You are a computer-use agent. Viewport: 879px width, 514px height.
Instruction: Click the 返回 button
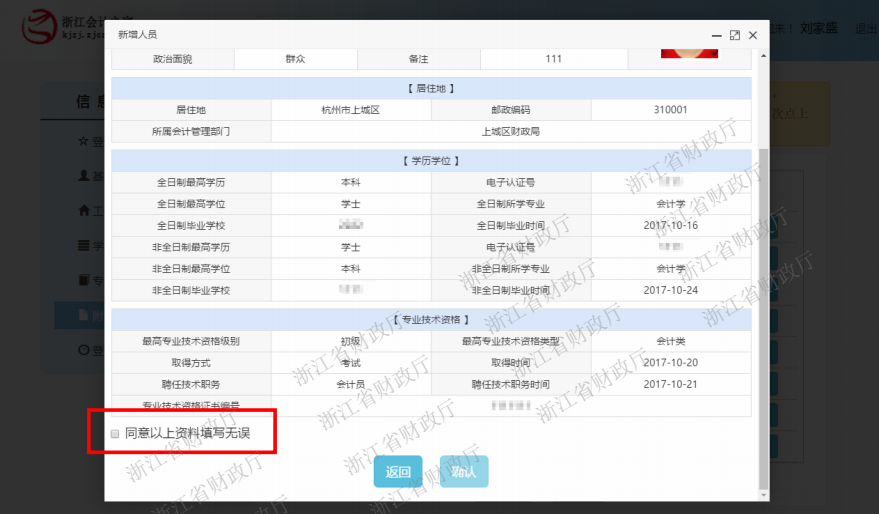[x=398, y=472]
